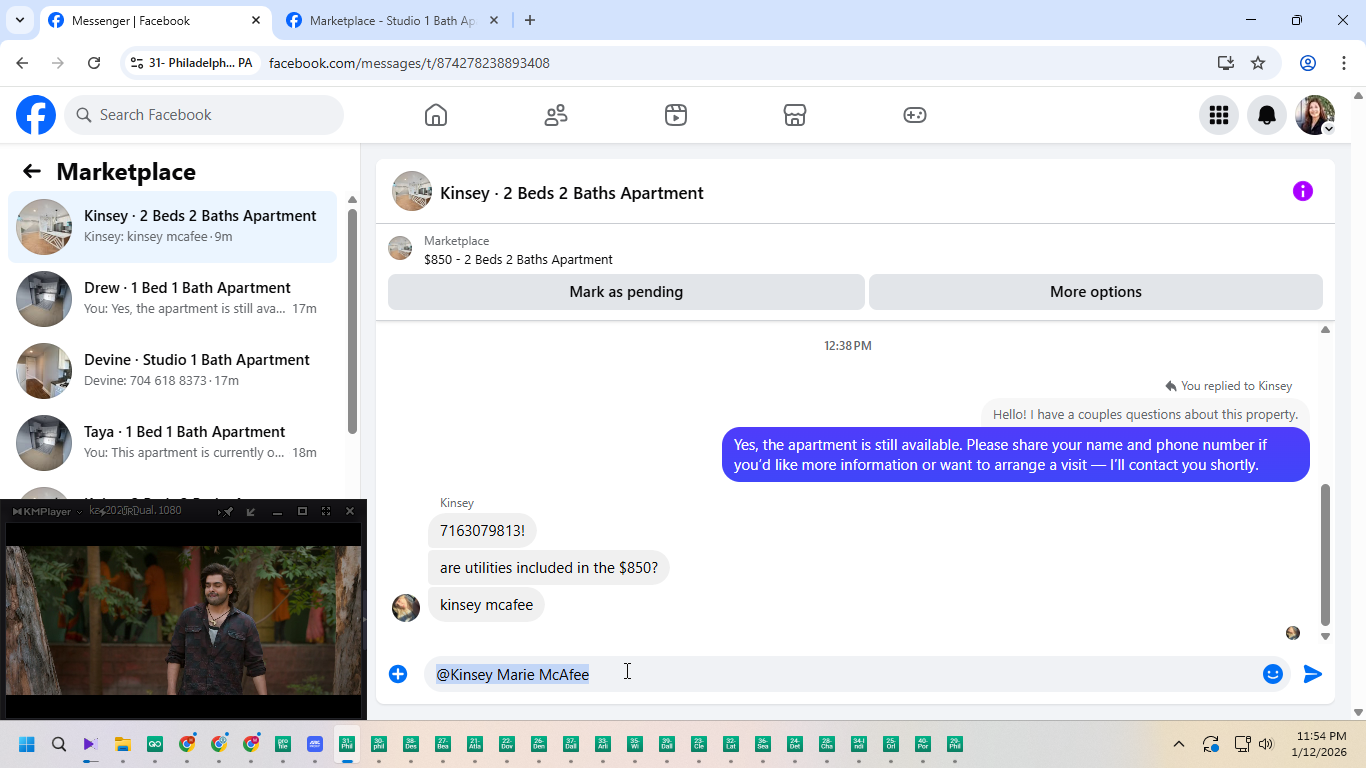The width and height of the screenshot is (1366, 768).
Task: Close the Marketplace - Studio 1 Bath tab
Action: pyautogui.click(x=494, y=20)
